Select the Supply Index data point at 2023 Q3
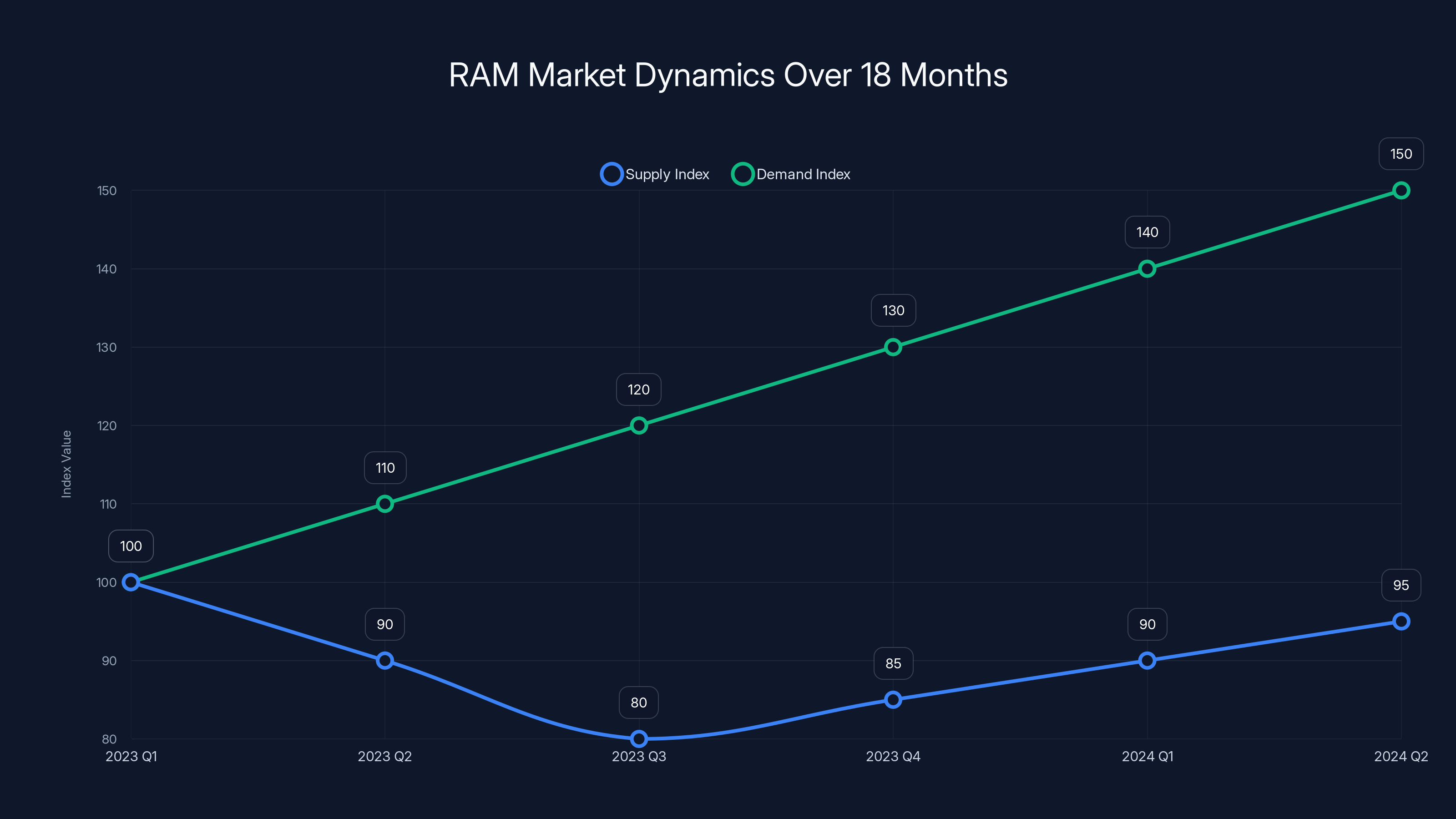 point(639,738)
